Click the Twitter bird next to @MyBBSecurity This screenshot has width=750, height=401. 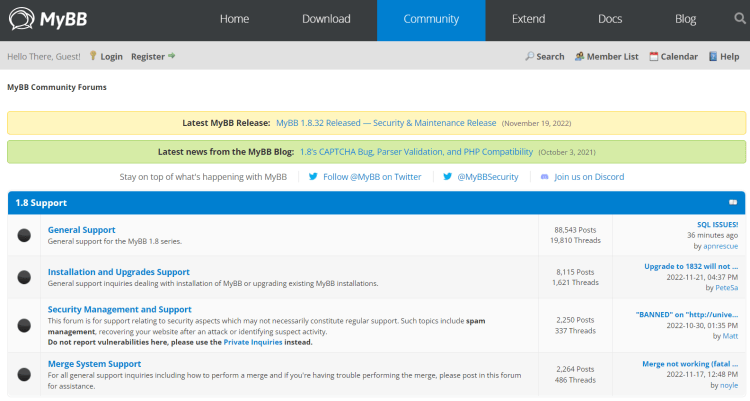pos(447,177)
